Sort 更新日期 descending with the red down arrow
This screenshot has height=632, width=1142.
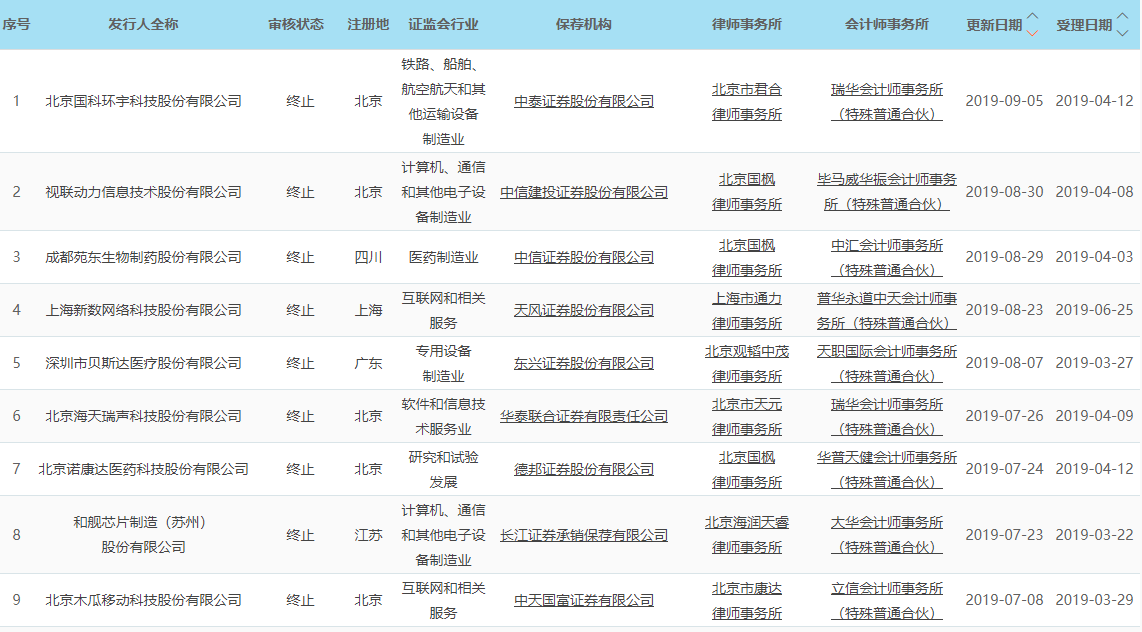click(1033, 32)
